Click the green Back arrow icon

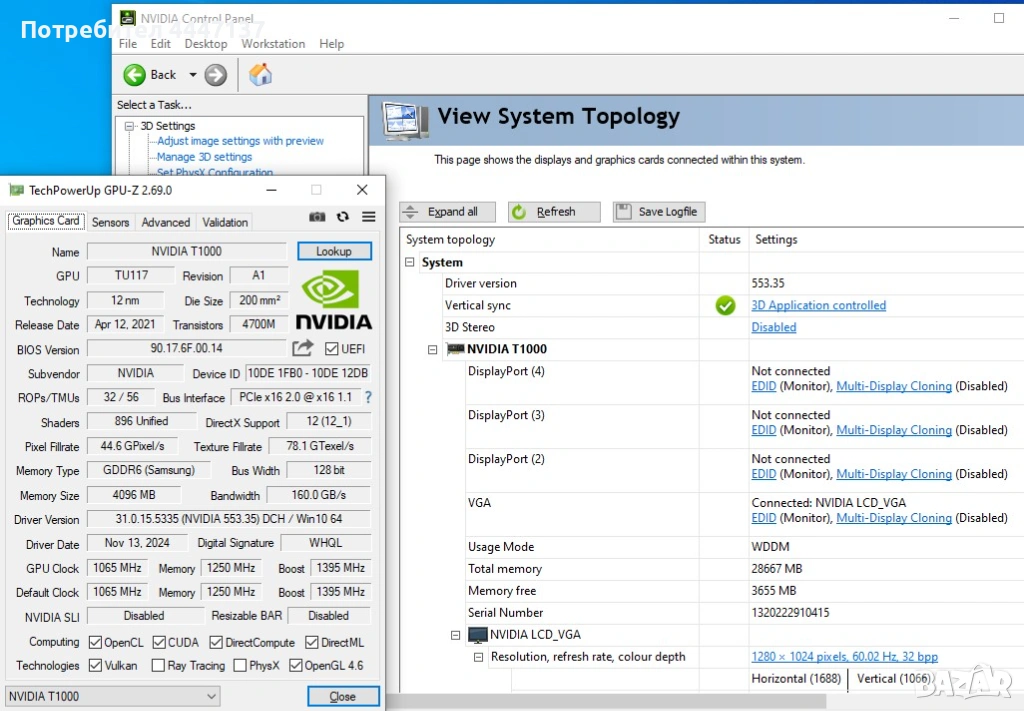coord(135,75)
